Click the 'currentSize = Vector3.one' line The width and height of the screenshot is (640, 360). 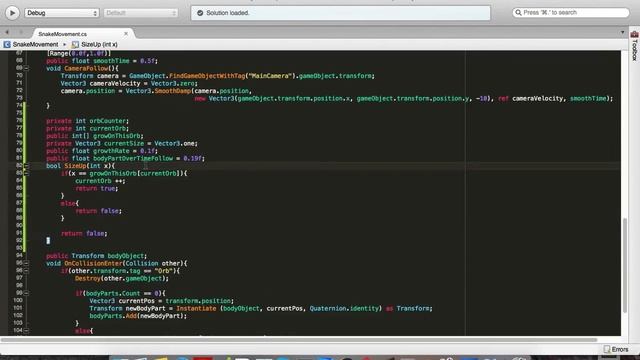(122, 144)
